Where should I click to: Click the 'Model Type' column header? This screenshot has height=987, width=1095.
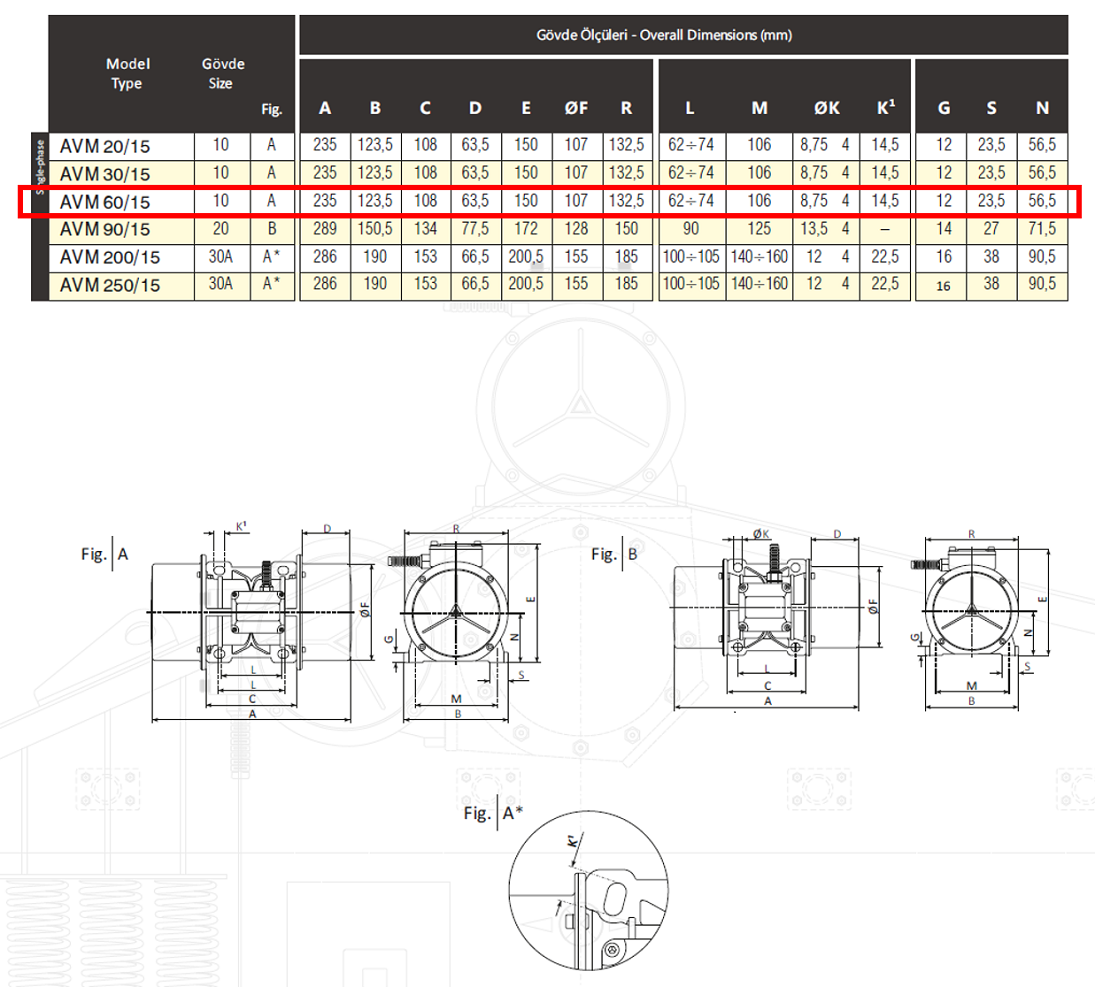click(x=127, y=73)
